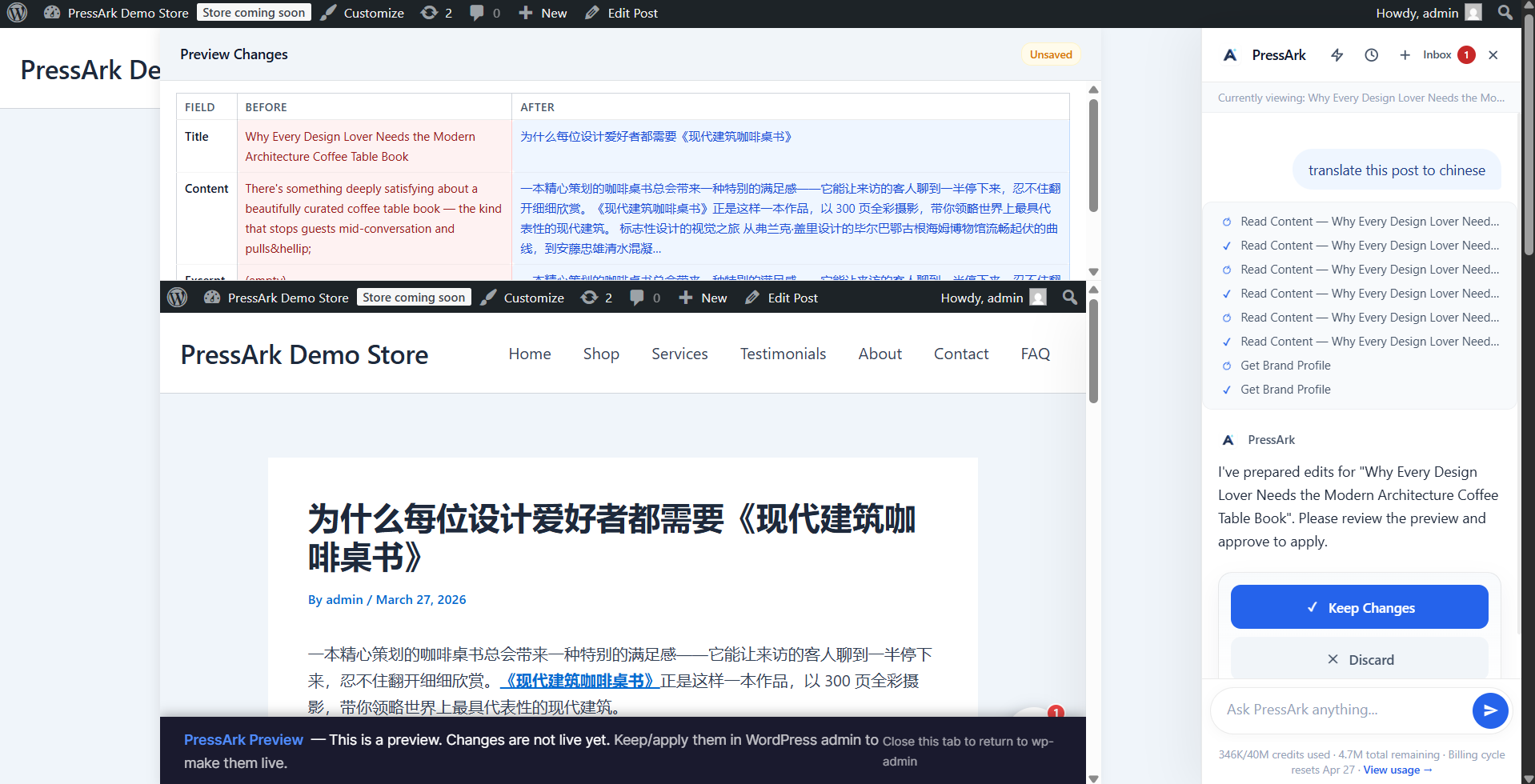The image size is (1535, 784).
Task: Click the preview frame's comments bubble icon
Action: (645, 298)
